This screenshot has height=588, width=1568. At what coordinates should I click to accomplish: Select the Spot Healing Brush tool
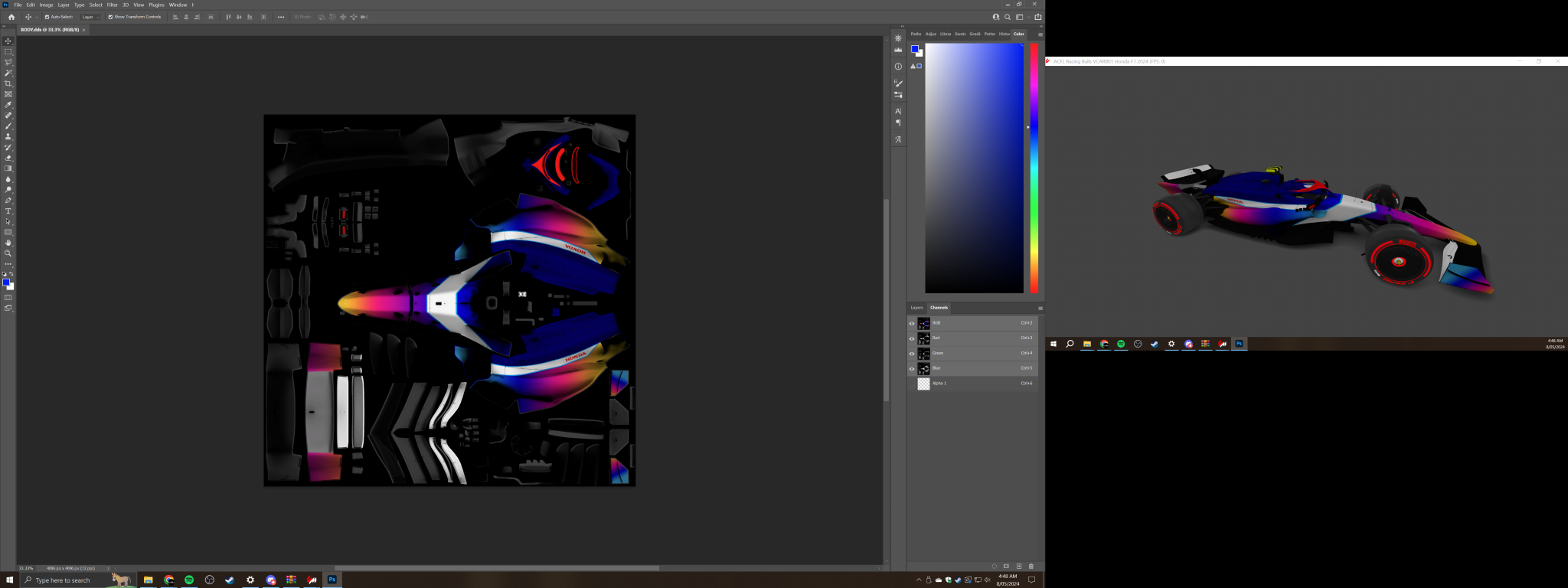click(8, 116)
